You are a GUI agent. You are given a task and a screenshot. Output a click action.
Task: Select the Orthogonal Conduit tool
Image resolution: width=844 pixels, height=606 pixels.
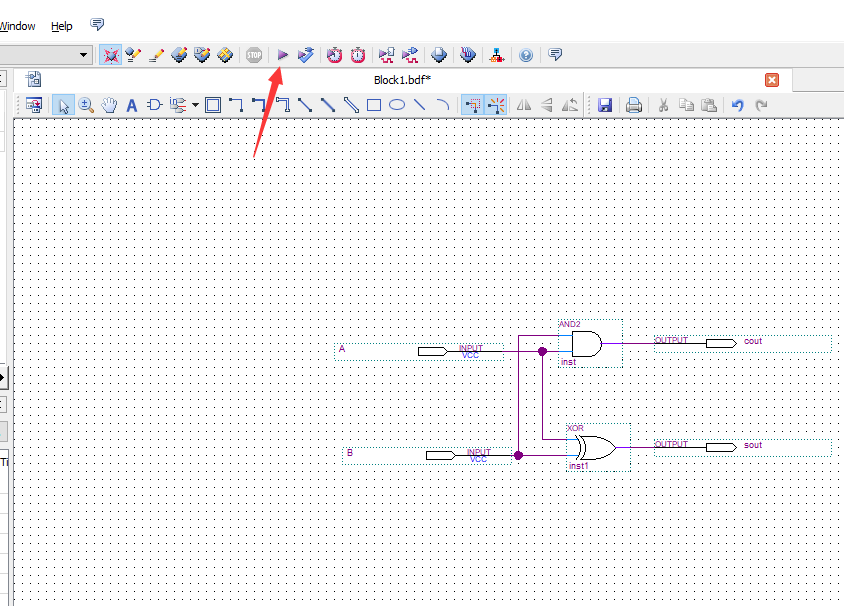tap(283, 105)
